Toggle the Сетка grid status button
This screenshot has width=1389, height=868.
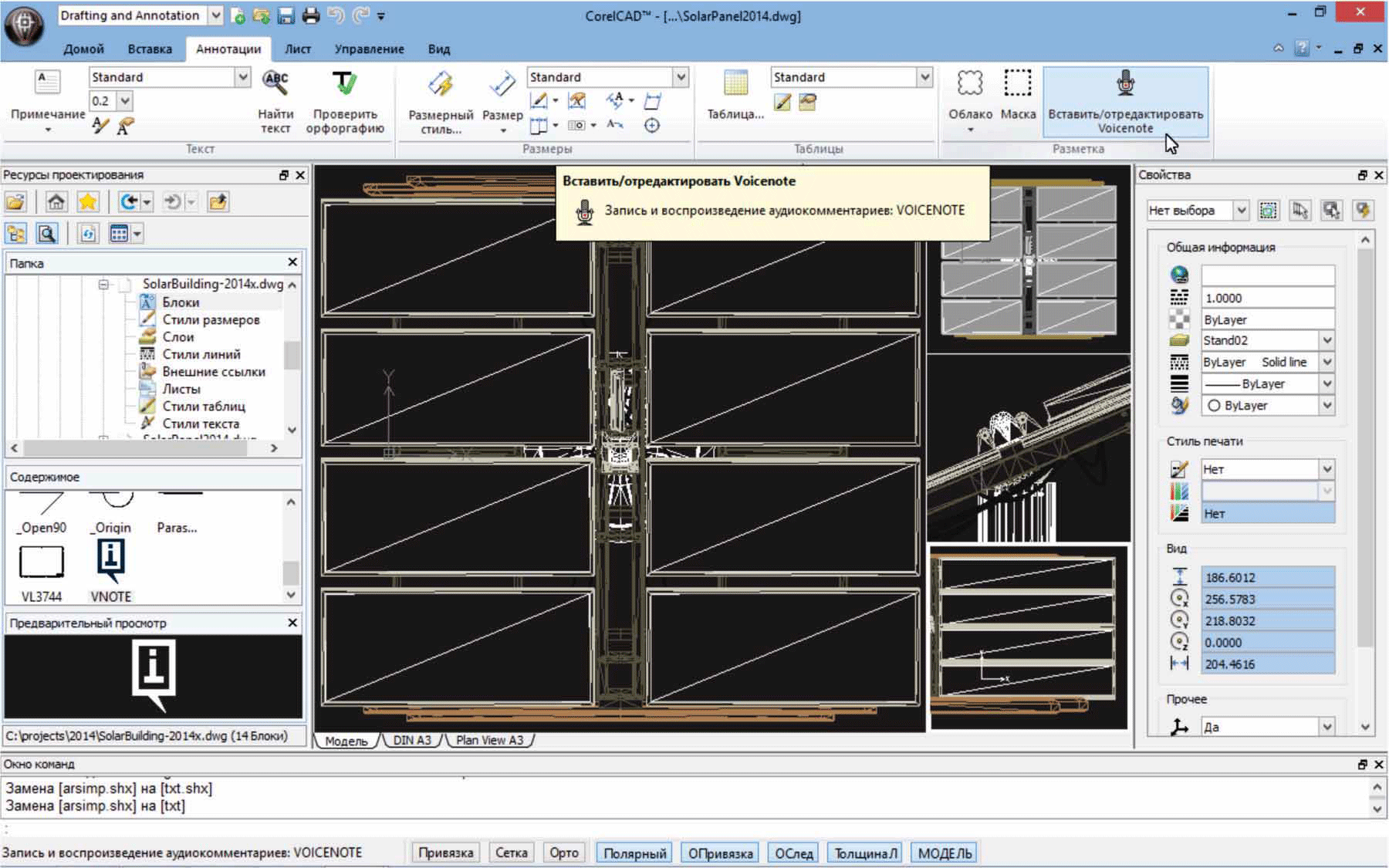pos(511,853)
